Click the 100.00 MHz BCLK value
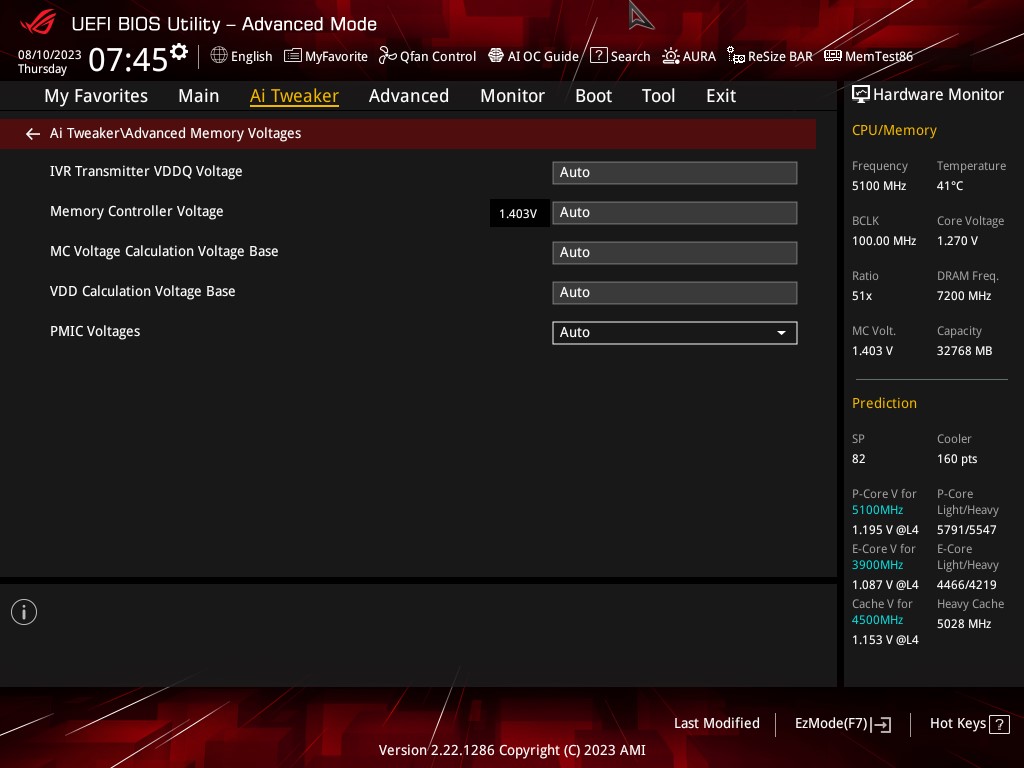 [x=884, y=241]
